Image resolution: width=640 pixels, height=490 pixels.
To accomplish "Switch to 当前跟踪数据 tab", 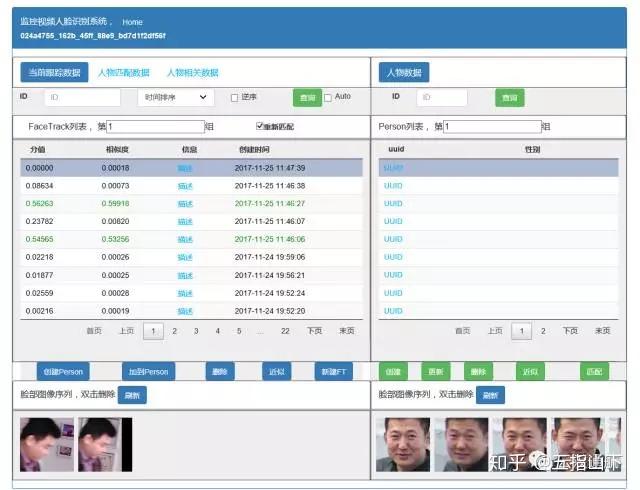I will click(54, 72).
